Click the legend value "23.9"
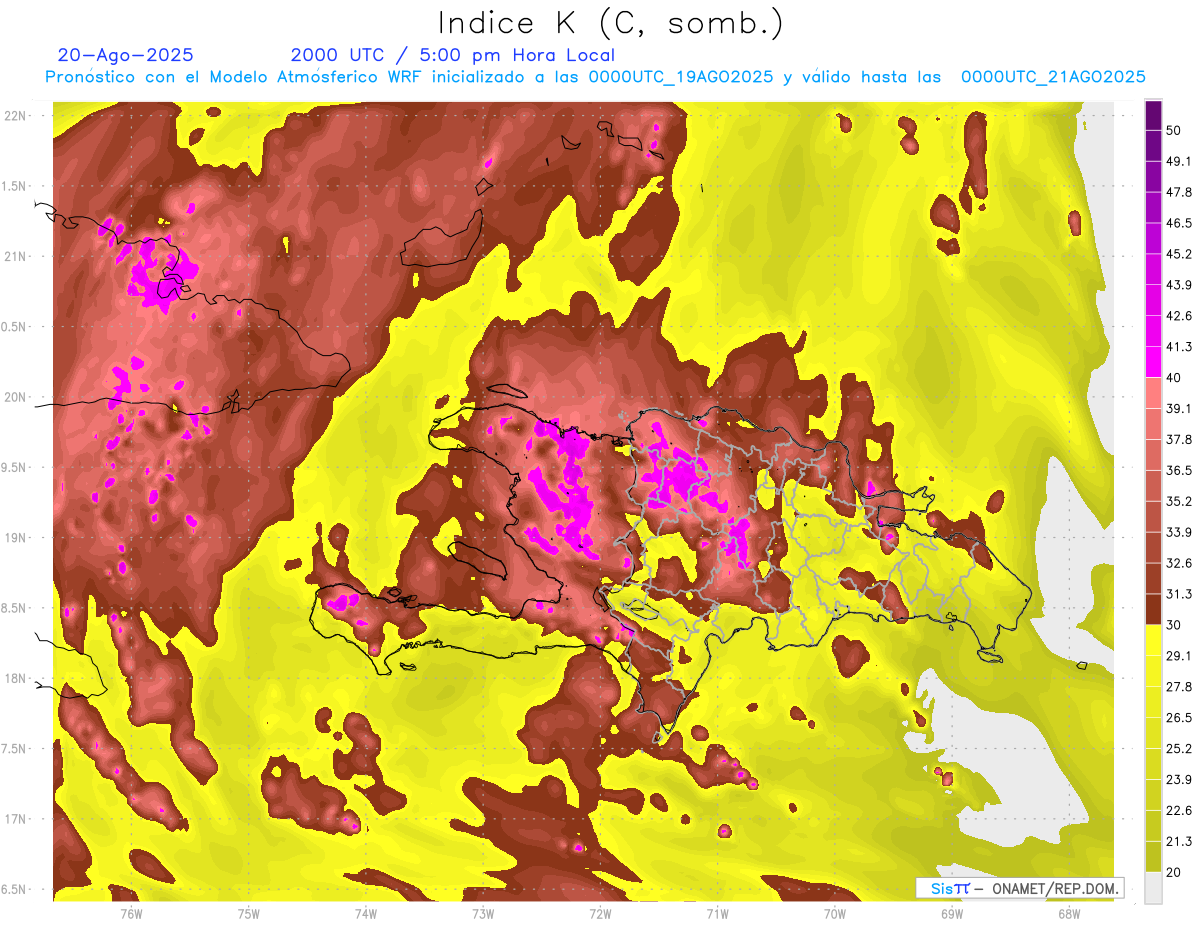This screenshot has width=1200, height=927. pyautogui.click(x=1179, y=780)
